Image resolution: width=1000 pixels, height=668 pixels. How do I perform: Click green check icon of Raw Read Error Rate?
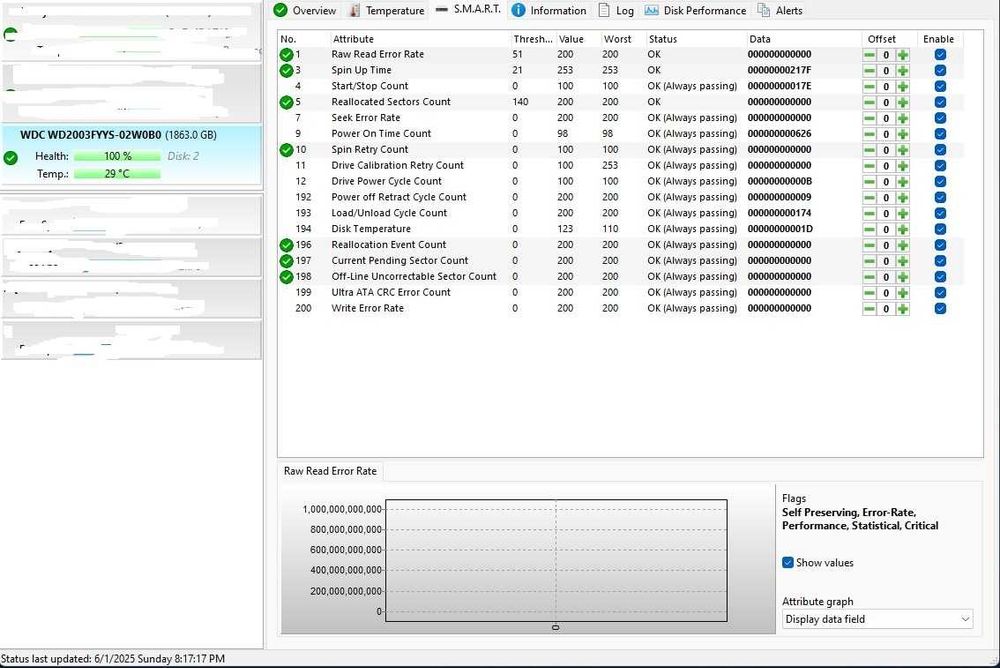(x=286, y=55)
